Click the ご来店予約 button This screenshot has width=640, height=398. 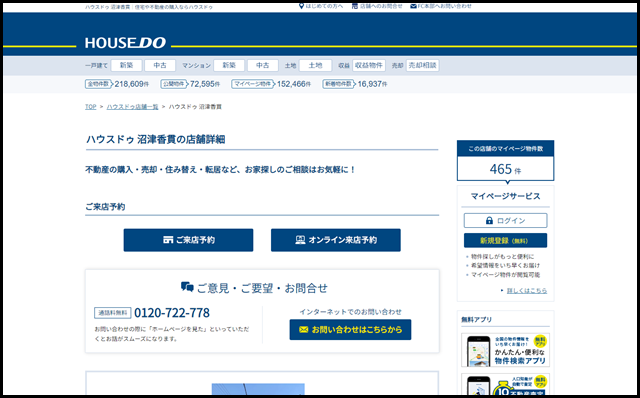tap(188, 240)
